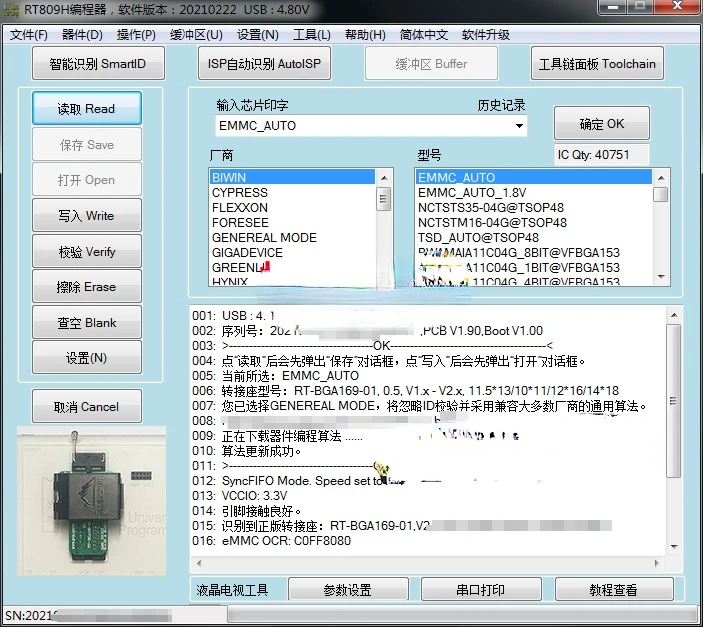Screen dimensions: 703x627
Task: Click manufacturer list scrollbar thumb
Action: [x=384, y=199]
